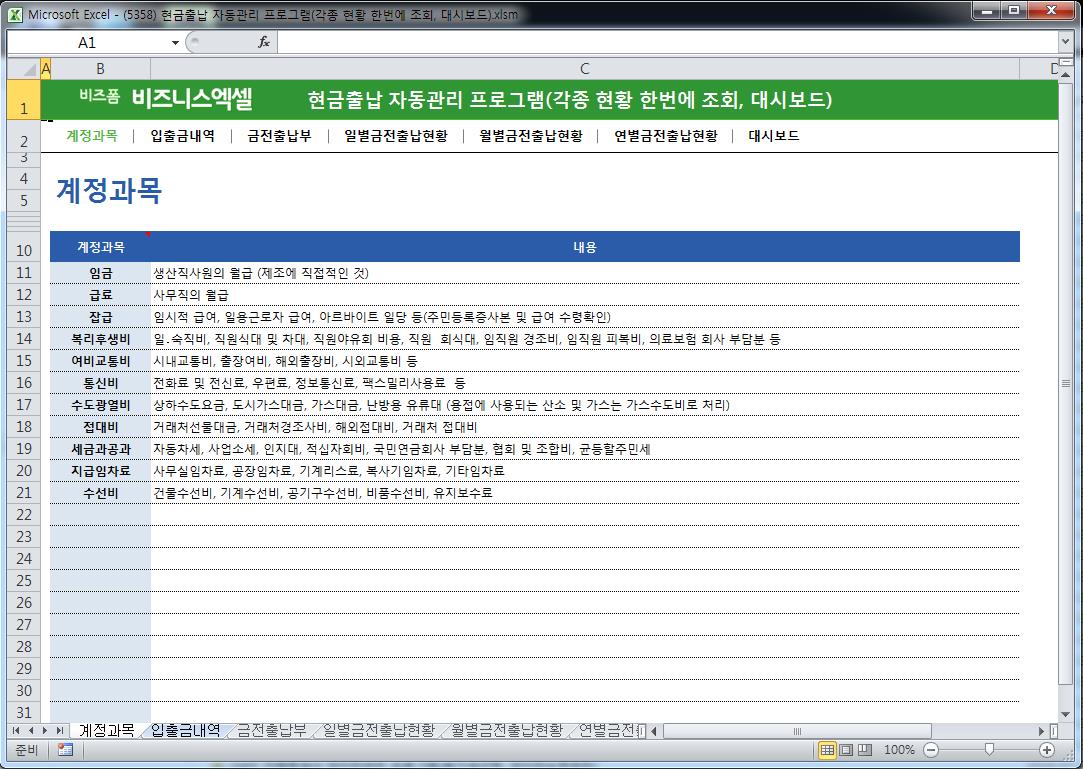1083x769 pixels.
Task: Click inside the formula bar input
Action: point(667,43)
